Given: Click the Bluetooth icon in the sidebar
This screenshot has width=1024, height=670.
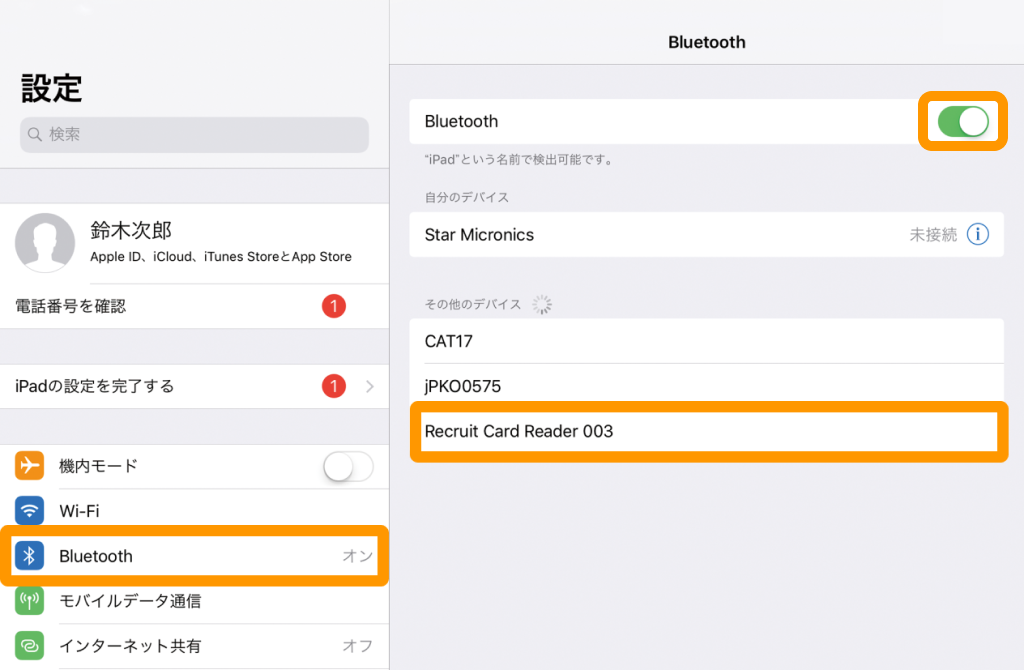Looking at the screenshot, I should click(x=30, y=556).
